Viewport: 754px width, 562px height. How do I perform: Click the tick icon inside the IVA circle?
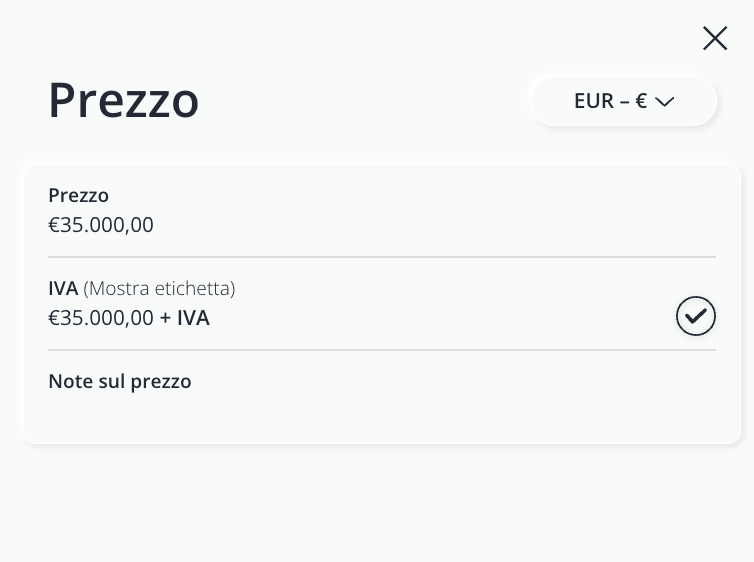pyautogui.click(x=696, y=316)
